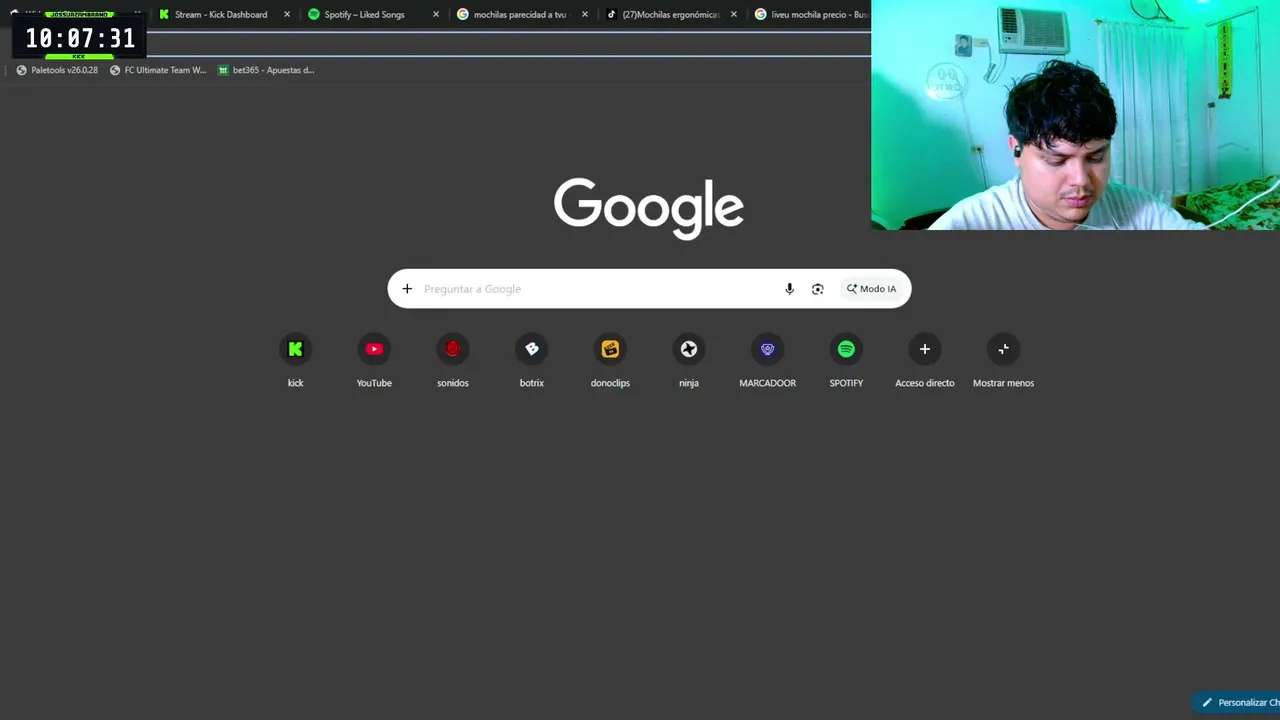Image resolution: width=1280 pixels, height=720 pixels.
Task: Open the Paletools v26.0.28 bookmark
Action: (57, 70)
